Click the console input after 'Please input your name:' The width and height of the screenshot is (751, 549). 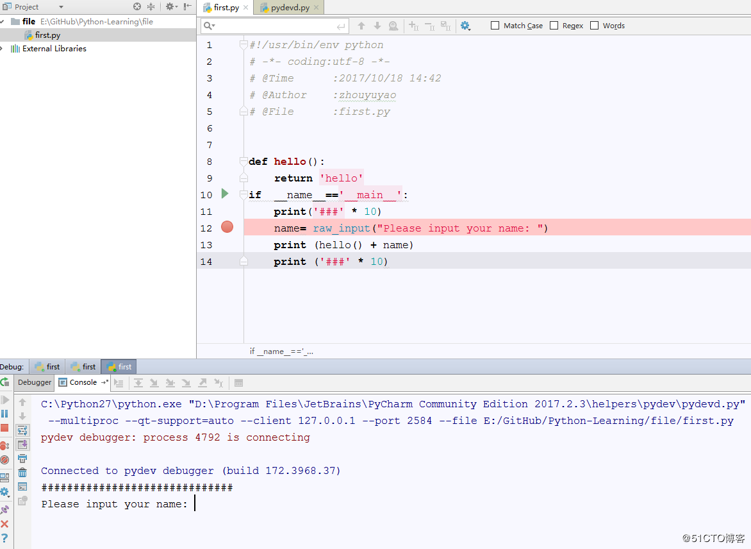pos(195,503)
